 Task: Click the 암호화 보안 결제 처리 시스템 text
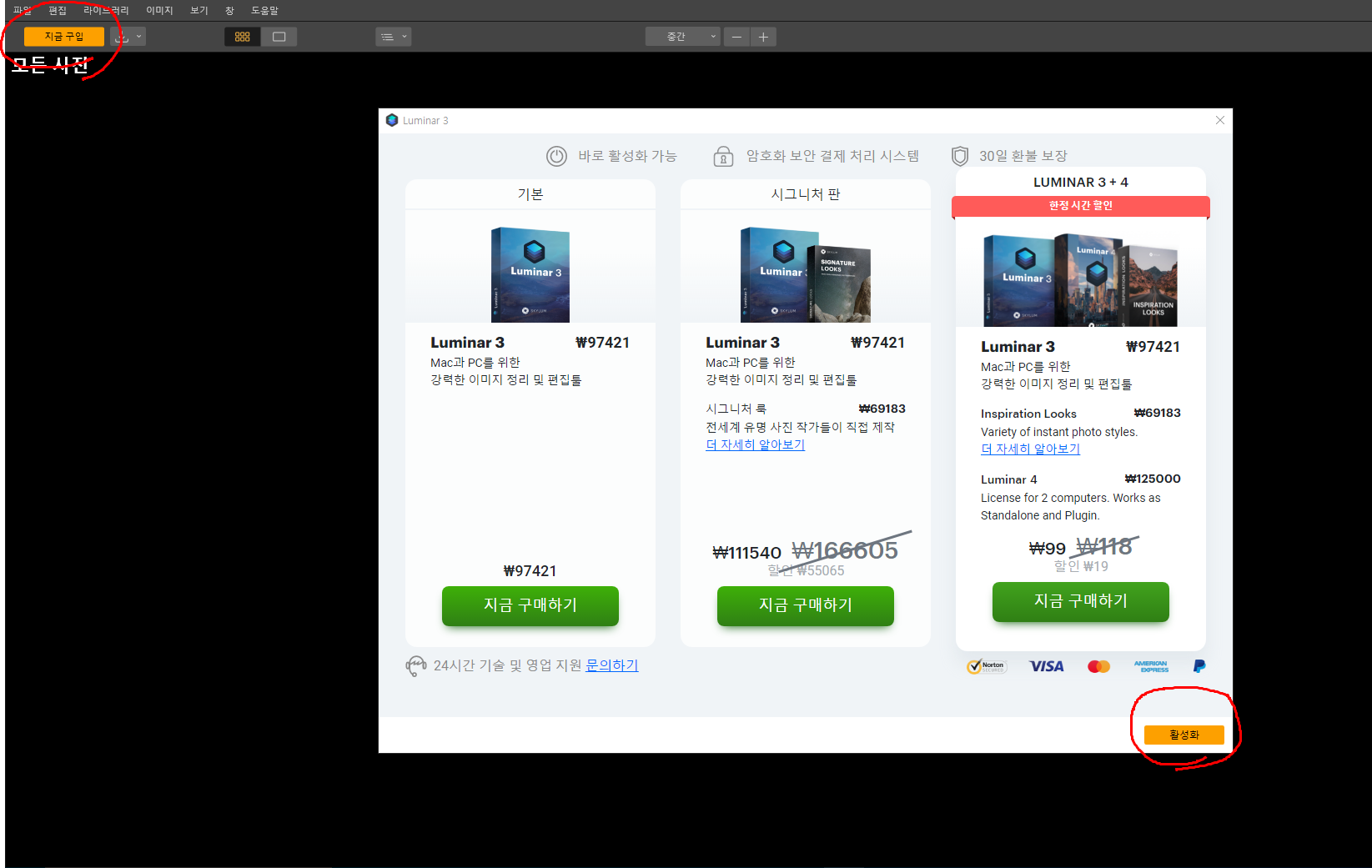(x=832, y=156)
